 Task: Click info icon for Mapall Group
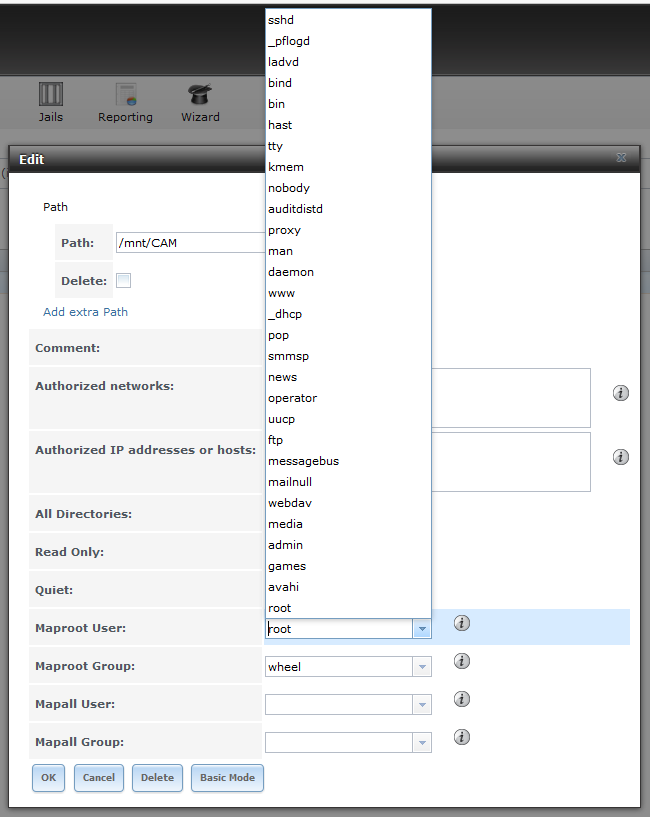[x=462, y=737]
